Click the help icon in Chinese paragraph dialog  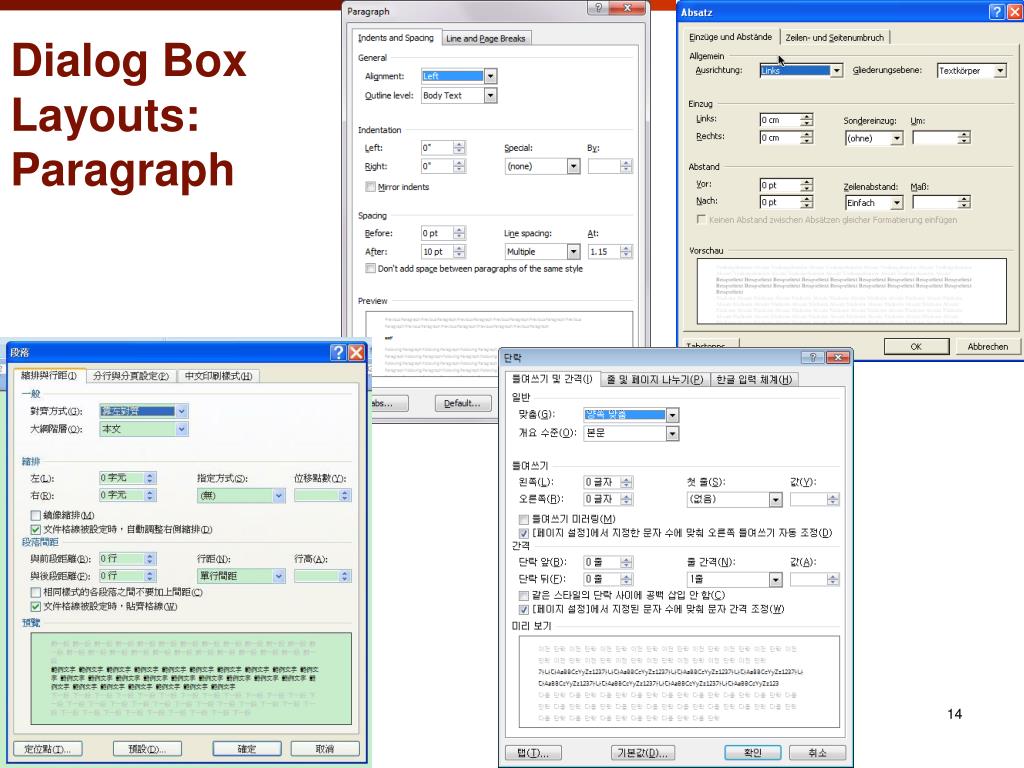click(338, 353)
